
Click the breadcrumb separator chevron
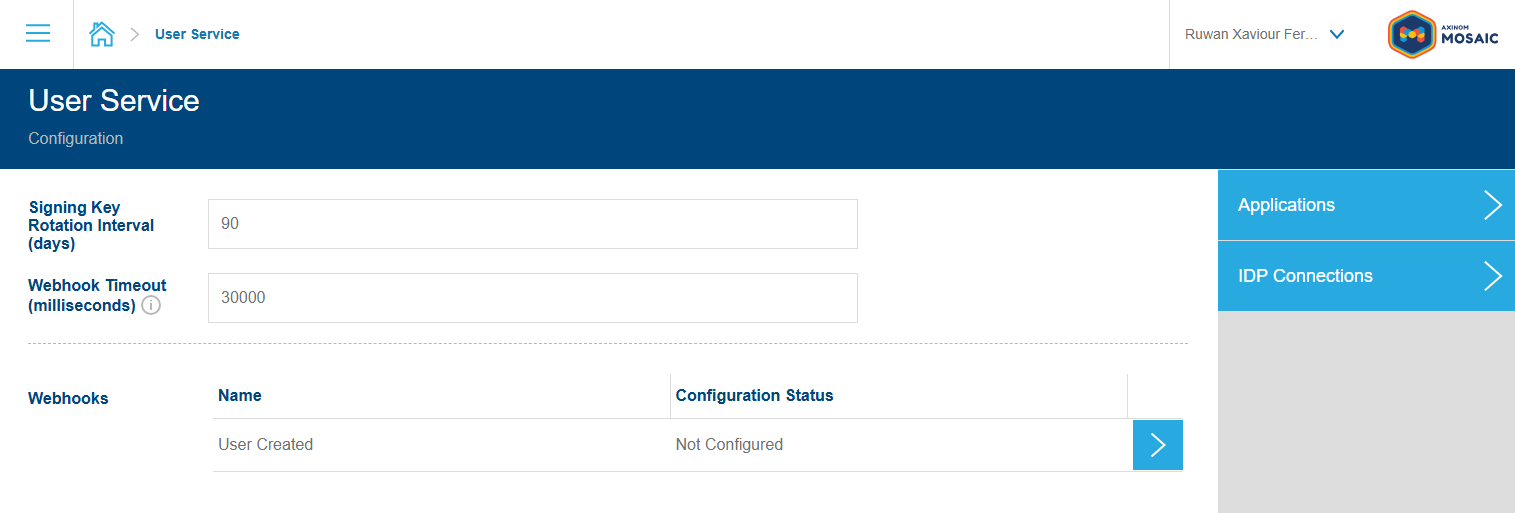(135, 34)
